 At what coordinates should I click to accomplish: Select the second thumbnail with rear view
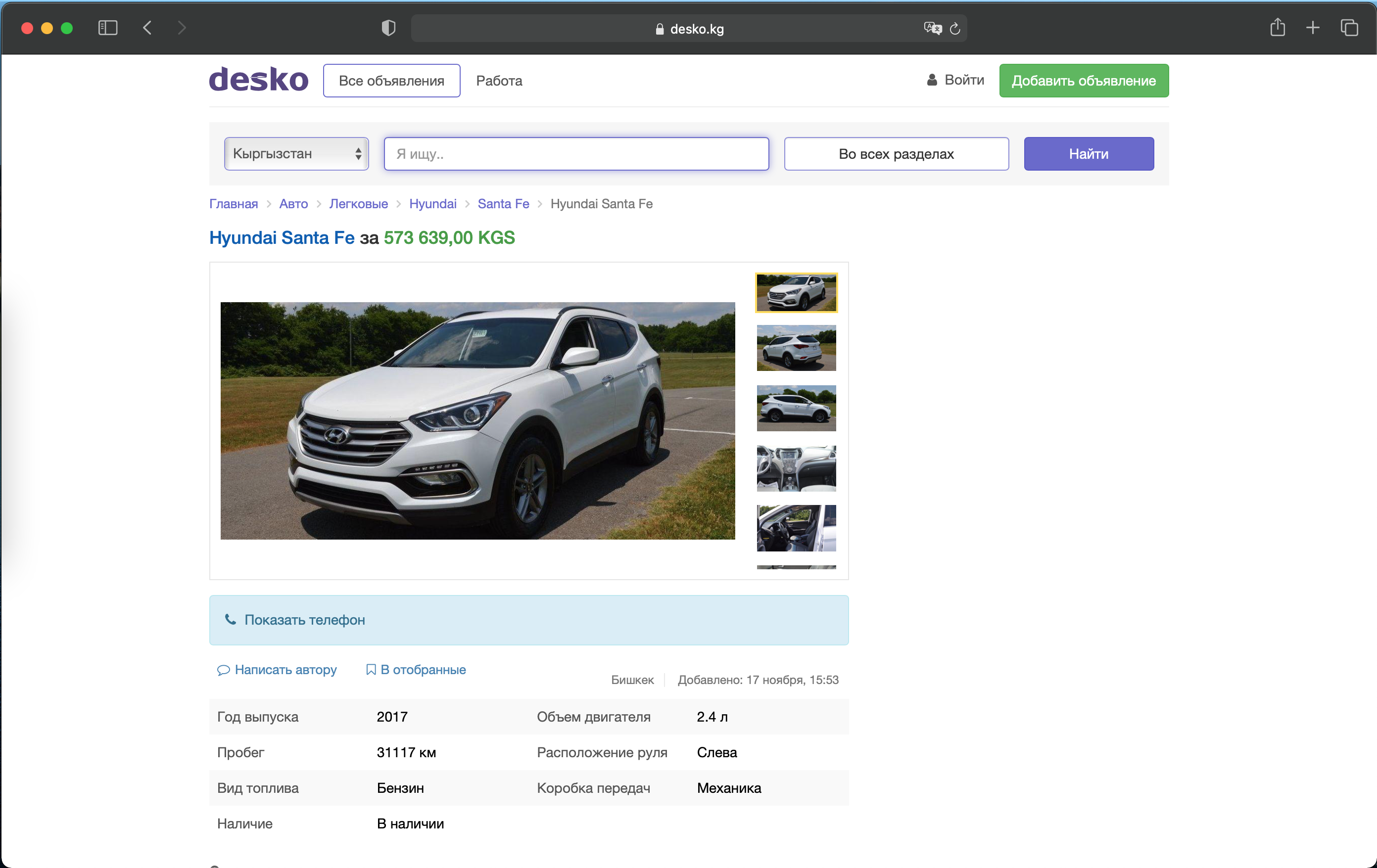point(796,348)
